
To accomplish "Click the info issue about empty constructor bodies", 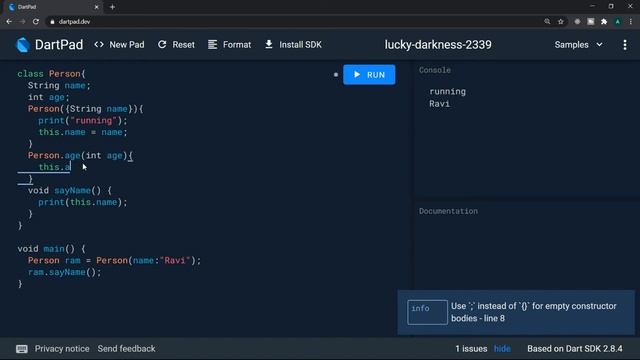I will click(516, 312).
